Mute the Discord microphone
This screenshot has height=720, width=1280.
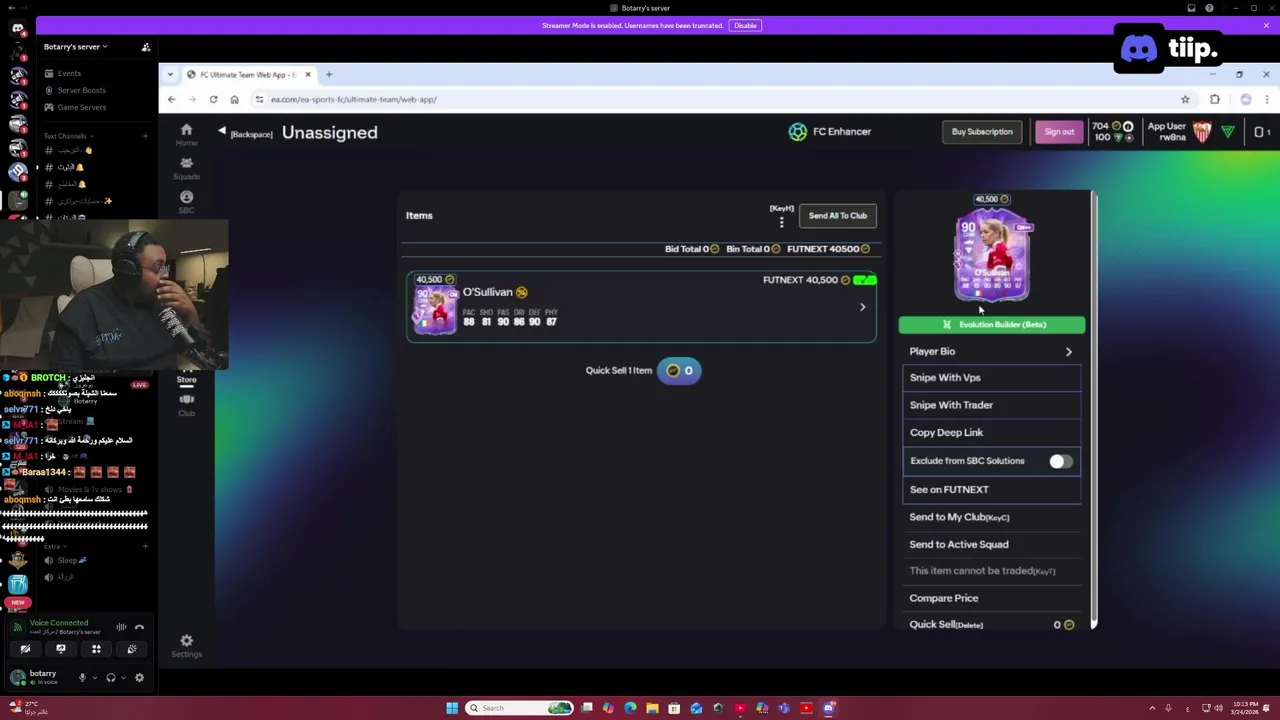(82, 677)
